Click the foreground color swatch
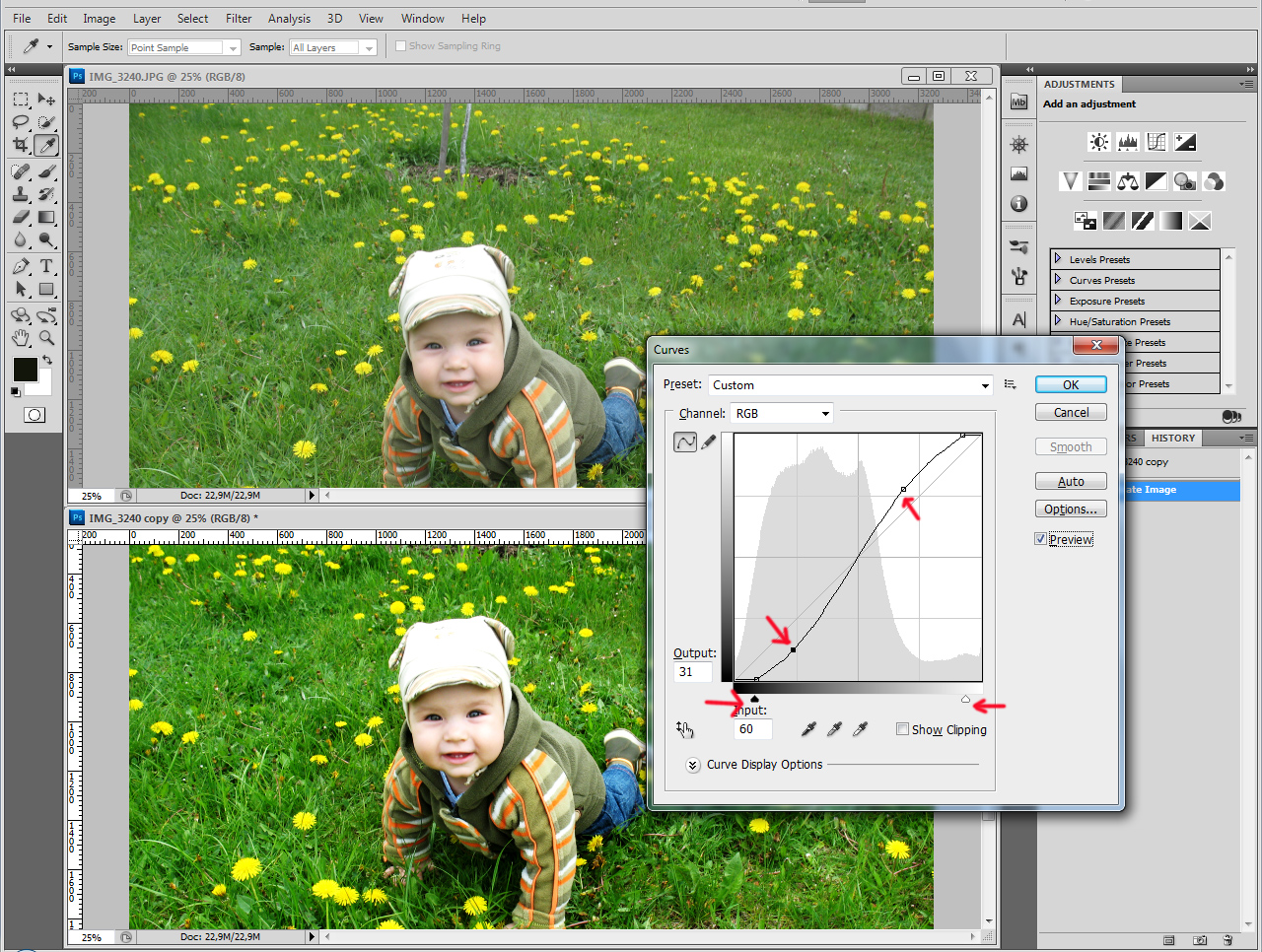Viewport: 1262px width, 952px height. coord(25,370)
